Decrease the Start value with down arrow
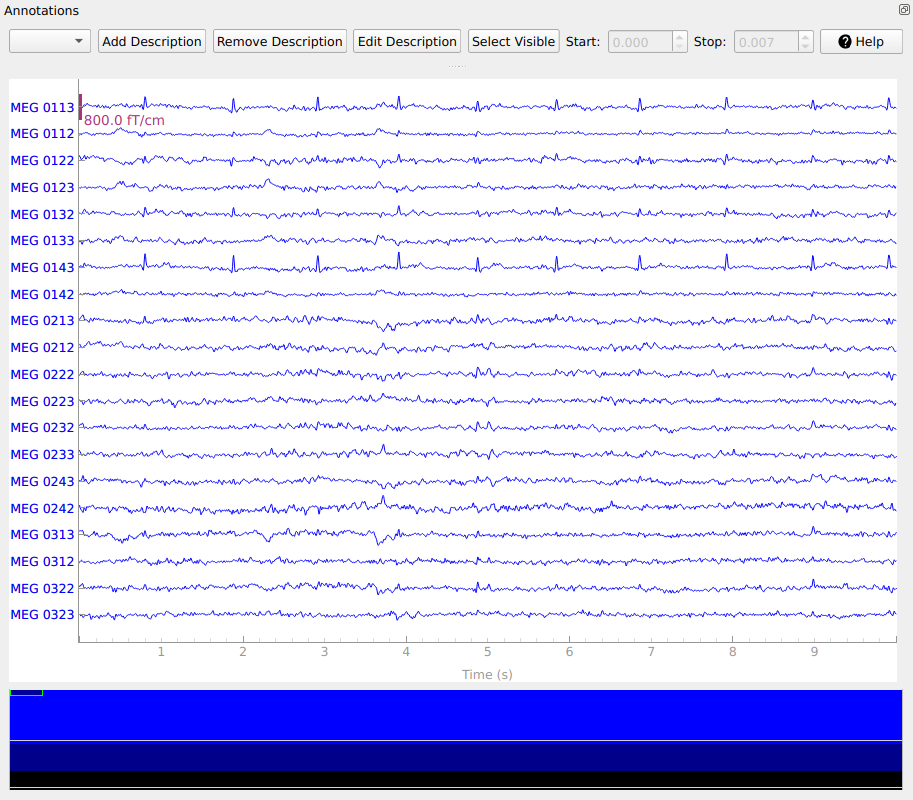The width and height of the screenshot is (913, 800). [680, 47]
